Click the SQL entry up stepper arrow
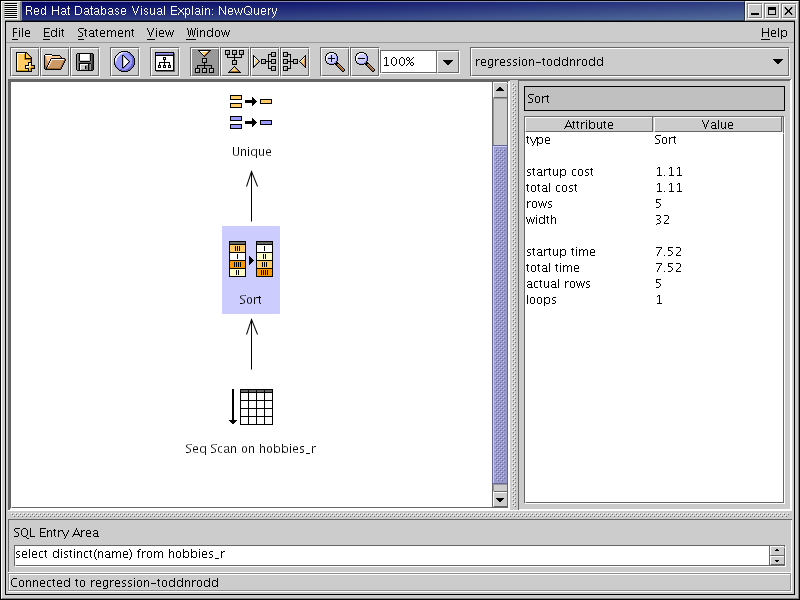This screenshot has height=600, width=800. [x=777, y=550]
